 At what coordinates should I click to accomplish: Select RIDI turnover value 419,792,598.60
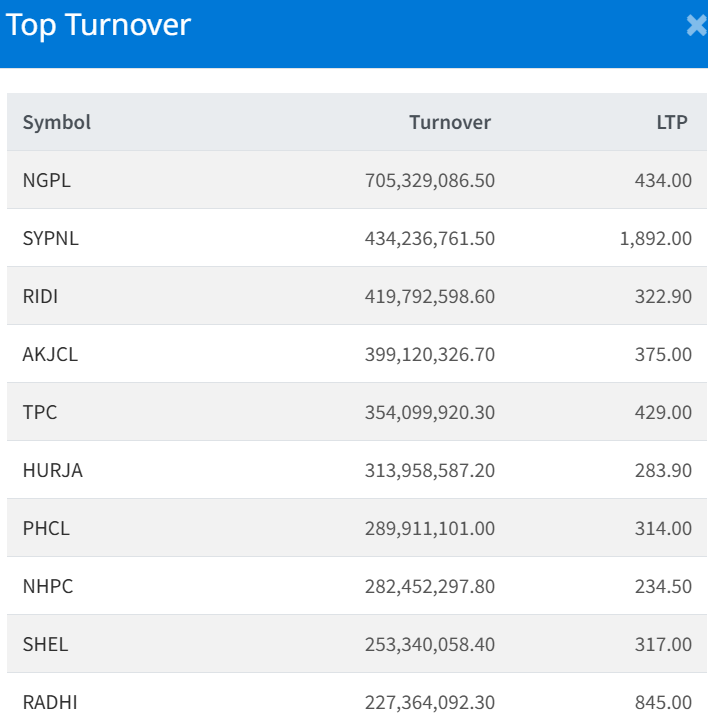(x=430, y=296)
